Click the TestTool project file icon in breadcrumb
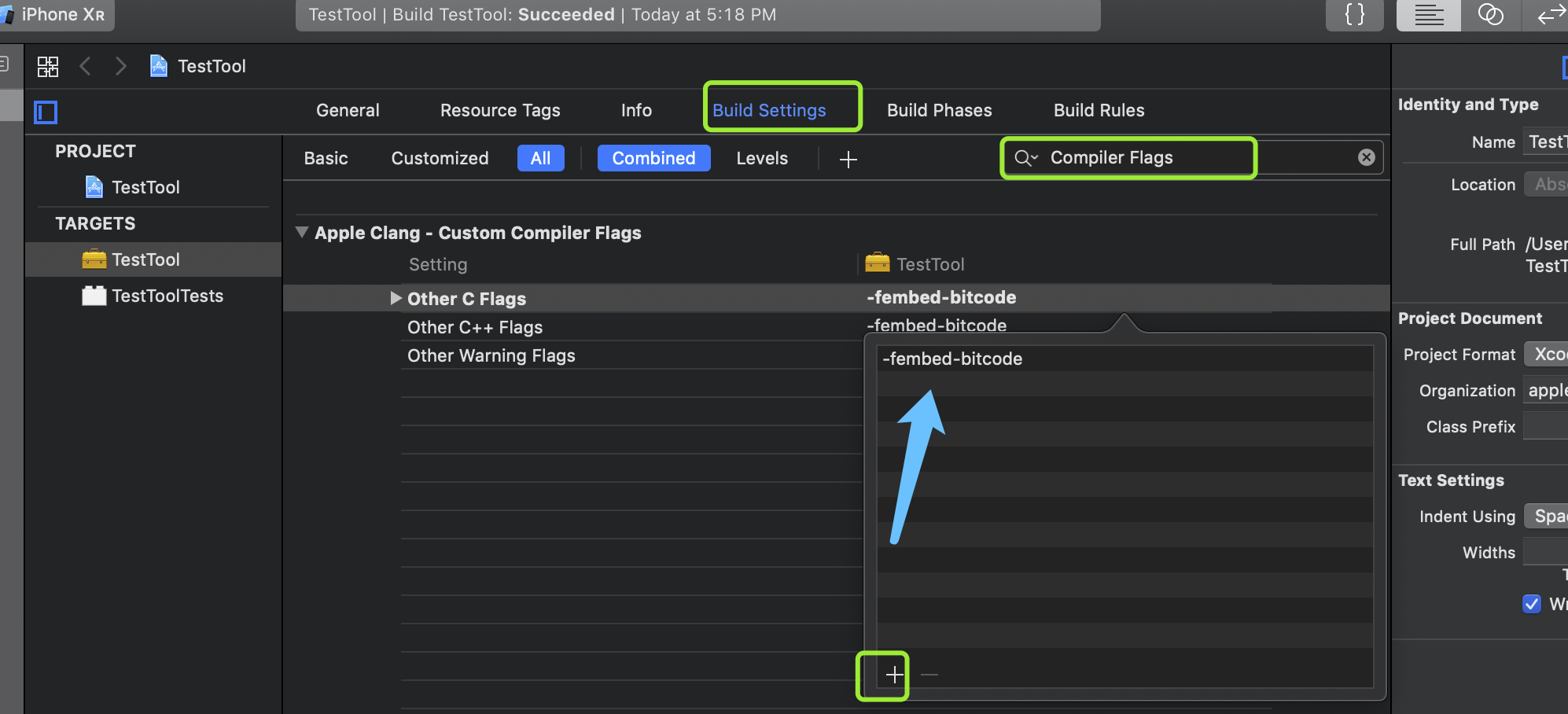 159,66
